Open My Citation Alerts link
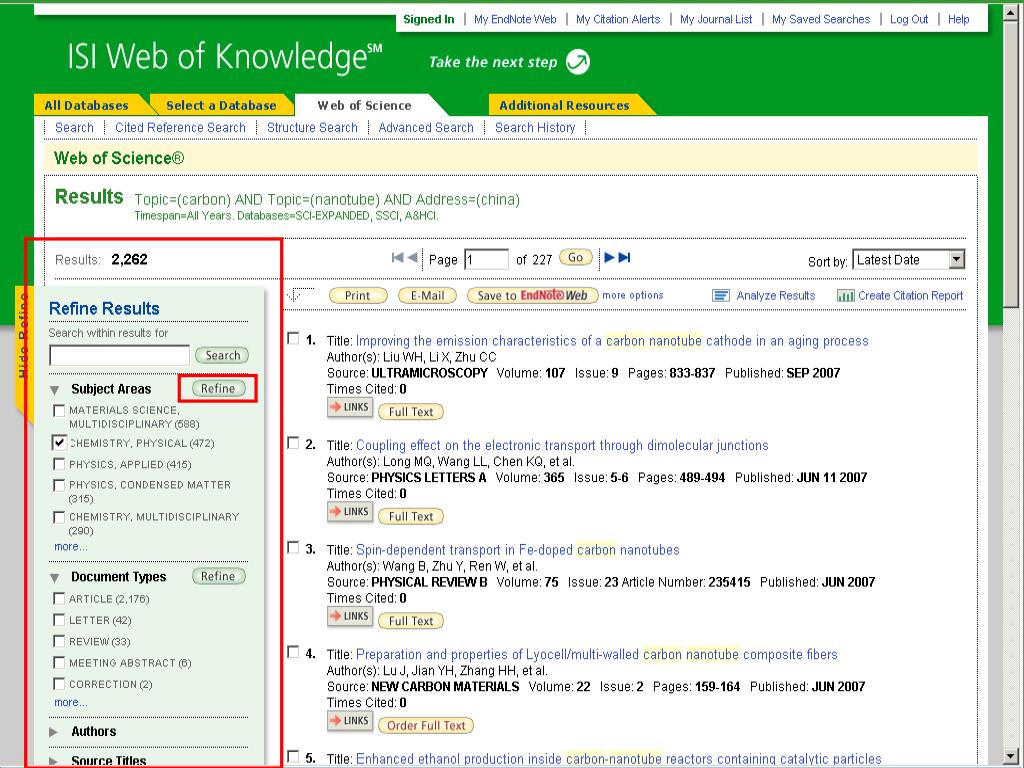 pos(618,20)
